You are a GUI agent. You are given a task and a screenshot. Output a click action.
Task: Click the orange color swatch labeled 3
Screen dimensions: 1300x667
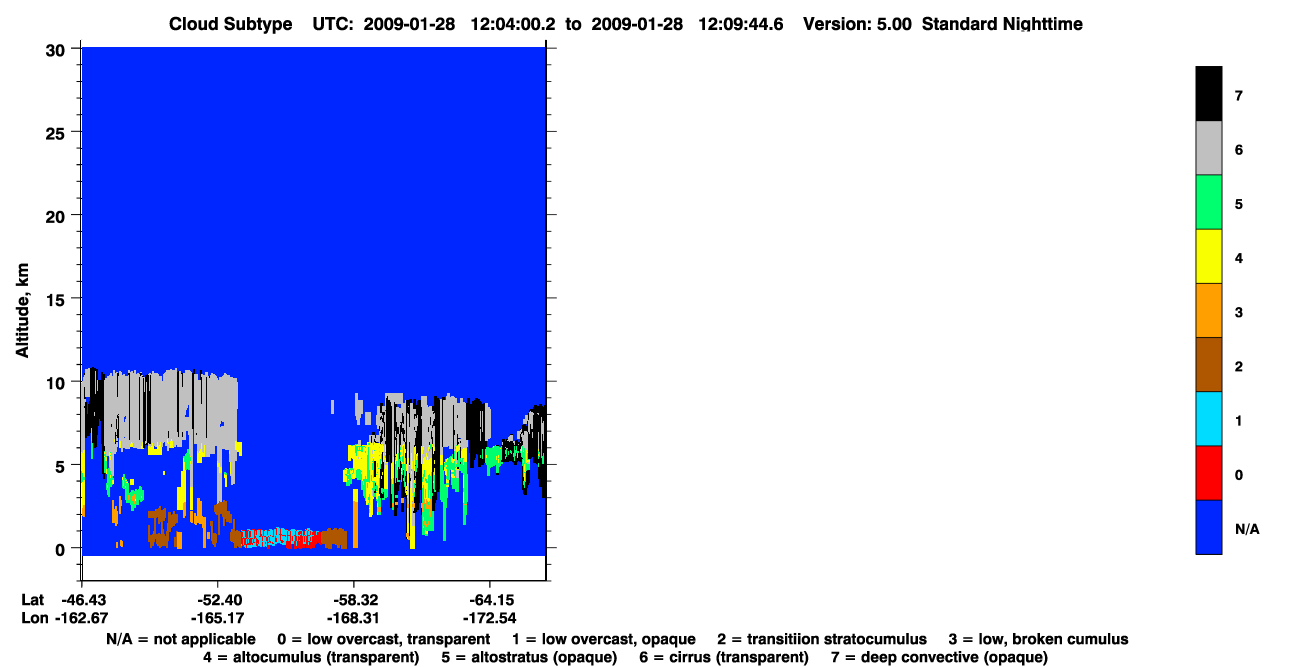point(1208,310)
